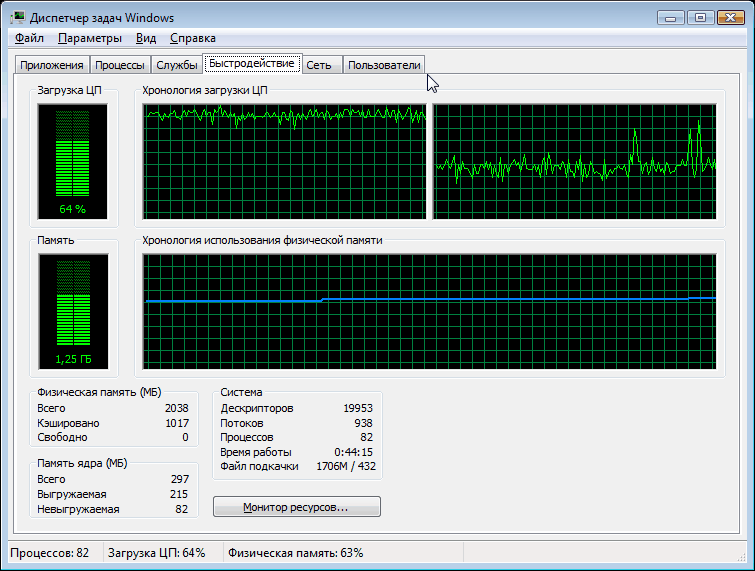Click status bar Процессов: 82
This screenshot has height=571, width=755.
coord(50,553)
